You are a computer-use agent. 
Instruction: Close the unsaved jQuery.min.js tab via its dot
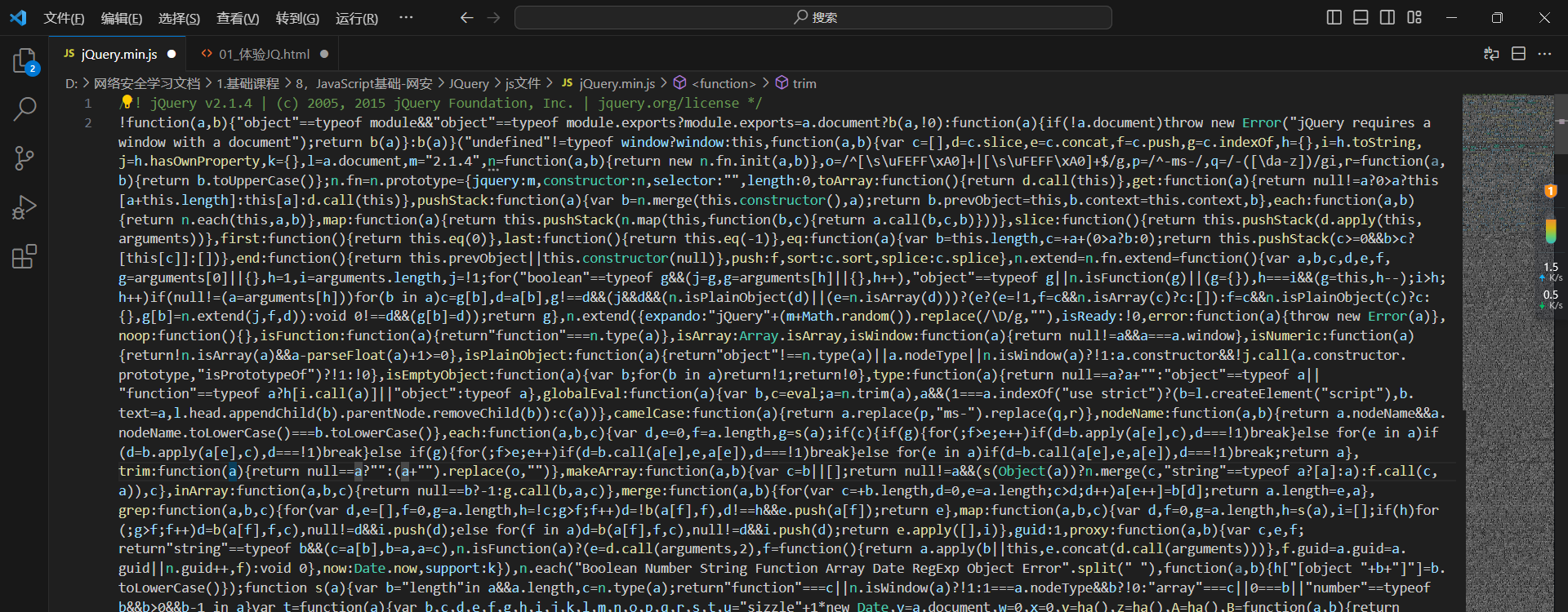tap(171, 54)
